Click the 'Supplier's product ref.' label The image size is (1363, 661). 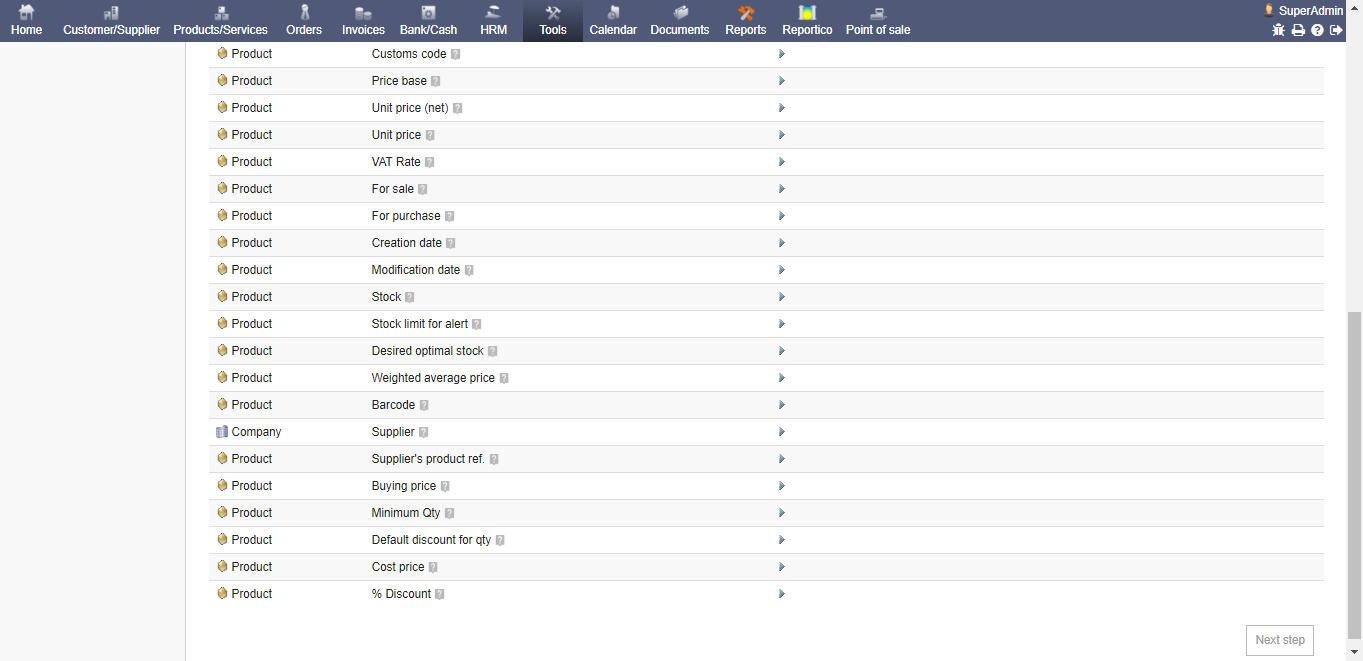428,459
